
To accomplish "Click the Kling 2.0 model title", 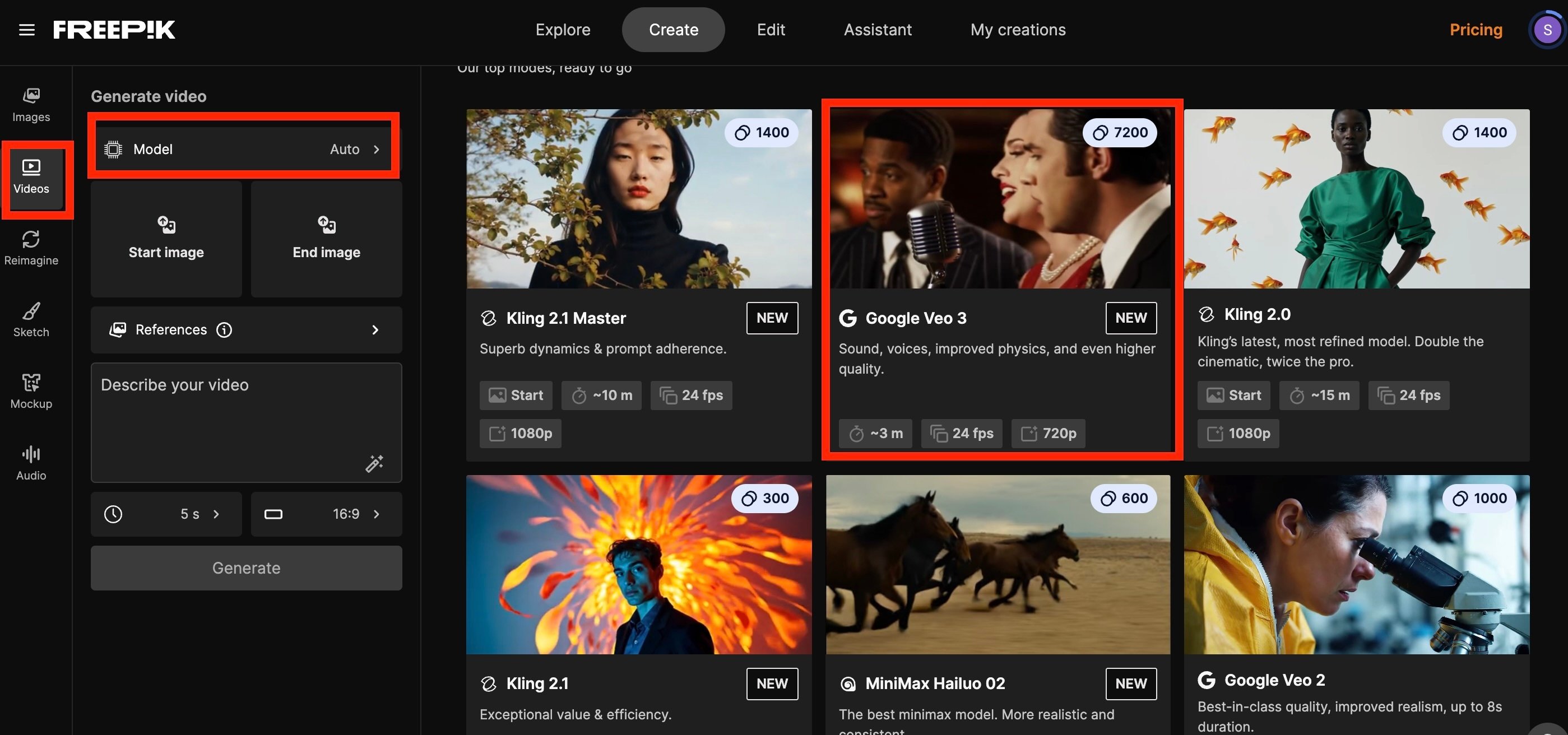I will click(x=1257, y=314).
